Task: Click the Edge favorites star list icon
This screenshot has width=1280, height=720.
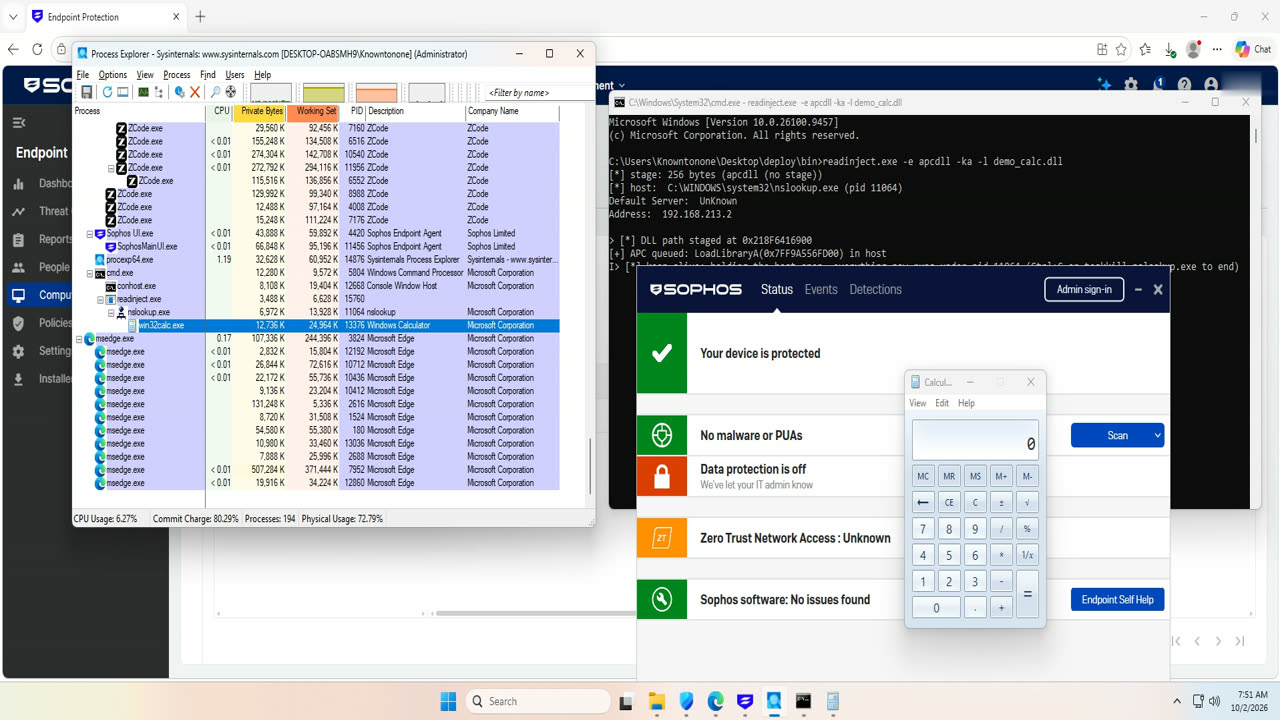Action: pyautogui.click(x=1145, y=49)
